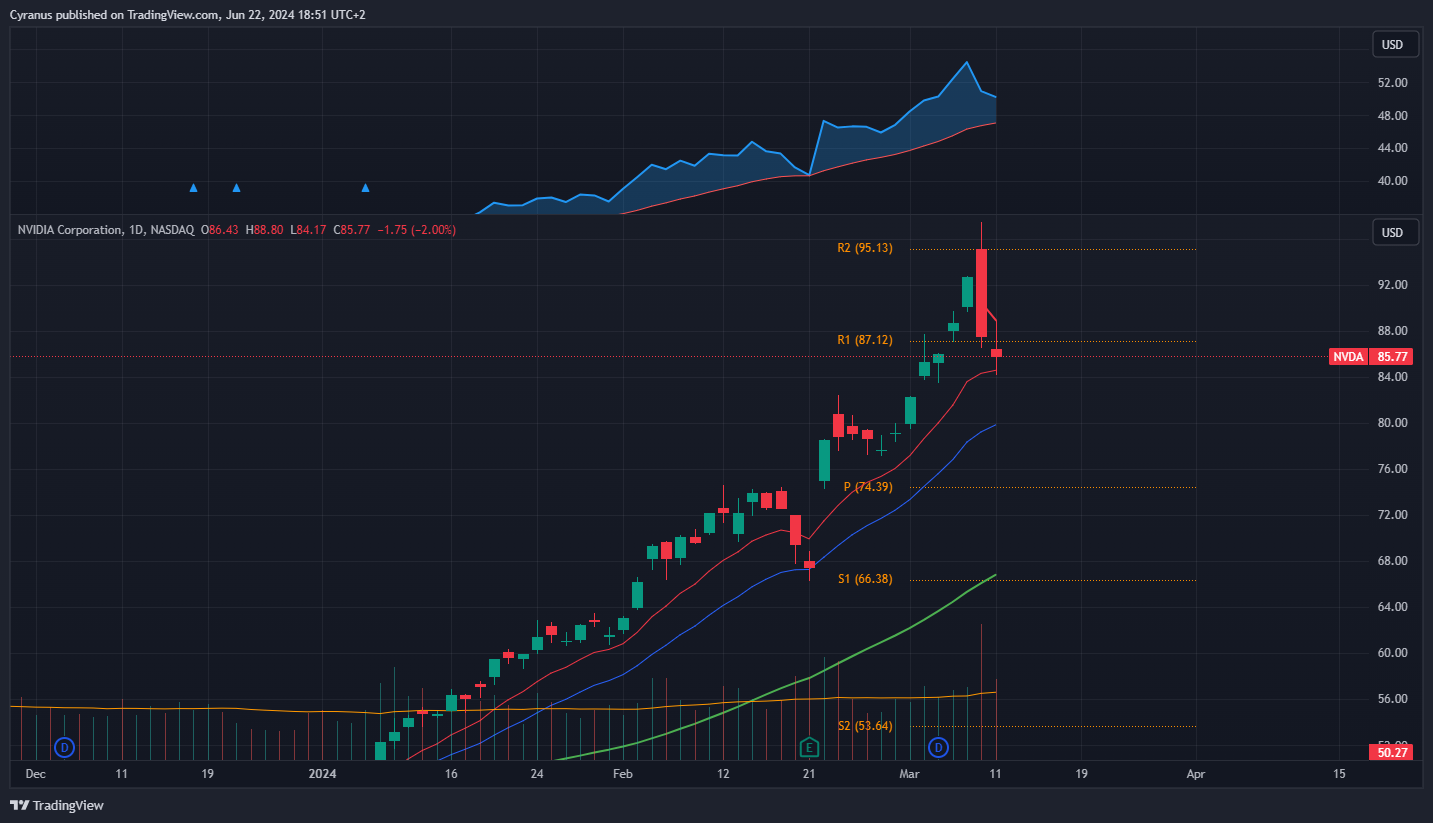Select the R2 (95.13) pivot label

pos(865,248)
